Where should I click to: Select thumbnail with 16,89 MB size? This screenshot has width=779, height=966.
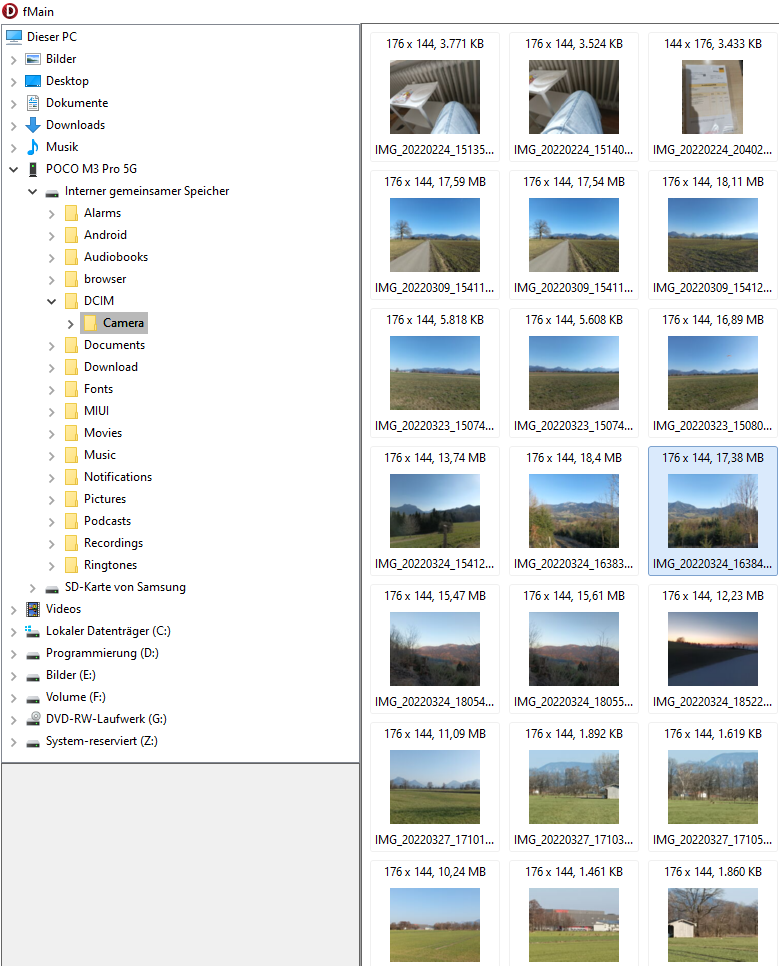712,373
